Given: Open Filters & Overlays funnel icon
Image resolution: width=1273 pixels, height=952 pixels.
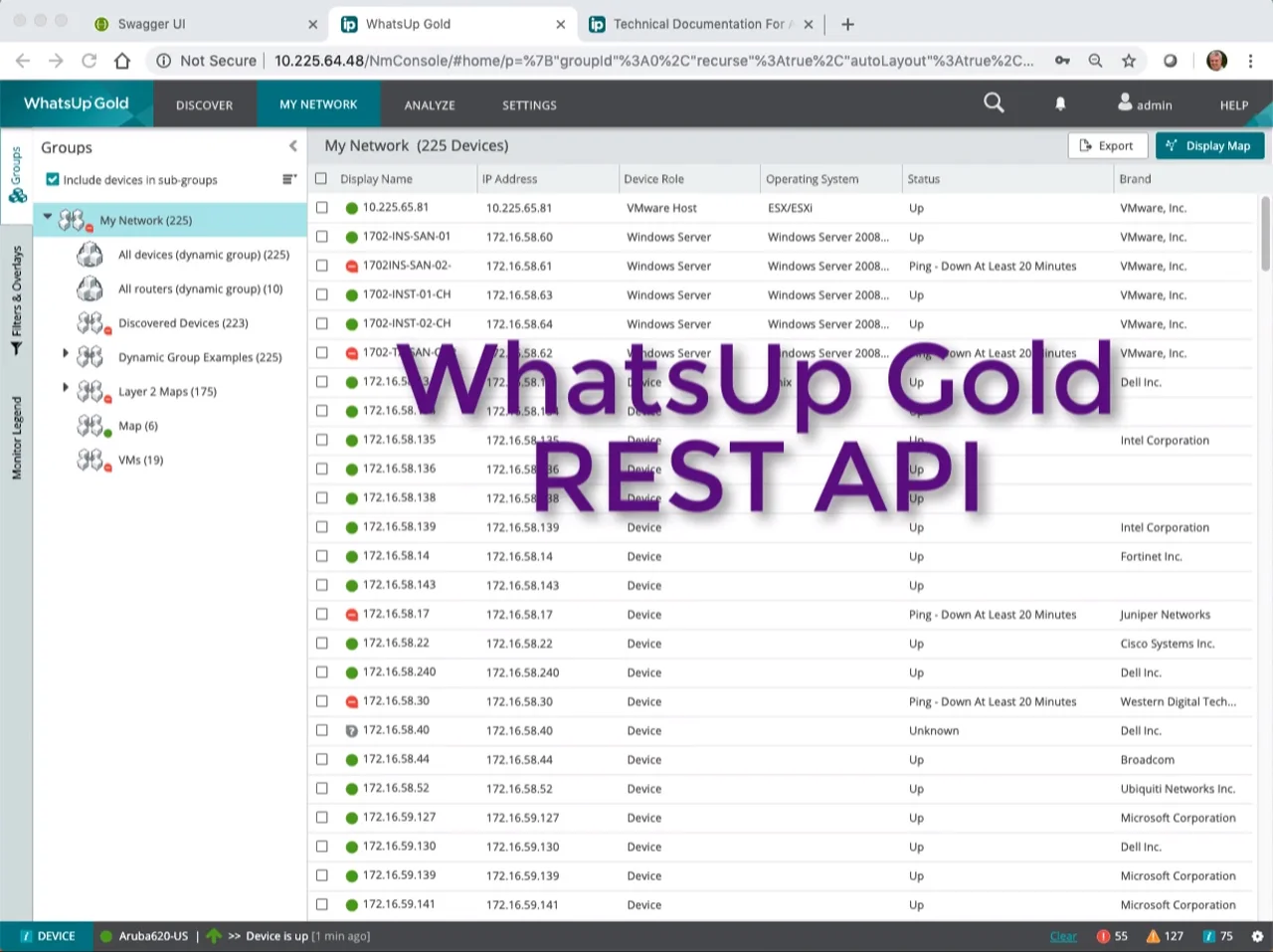Looking at the screenshot, I should tap(16, 348).
